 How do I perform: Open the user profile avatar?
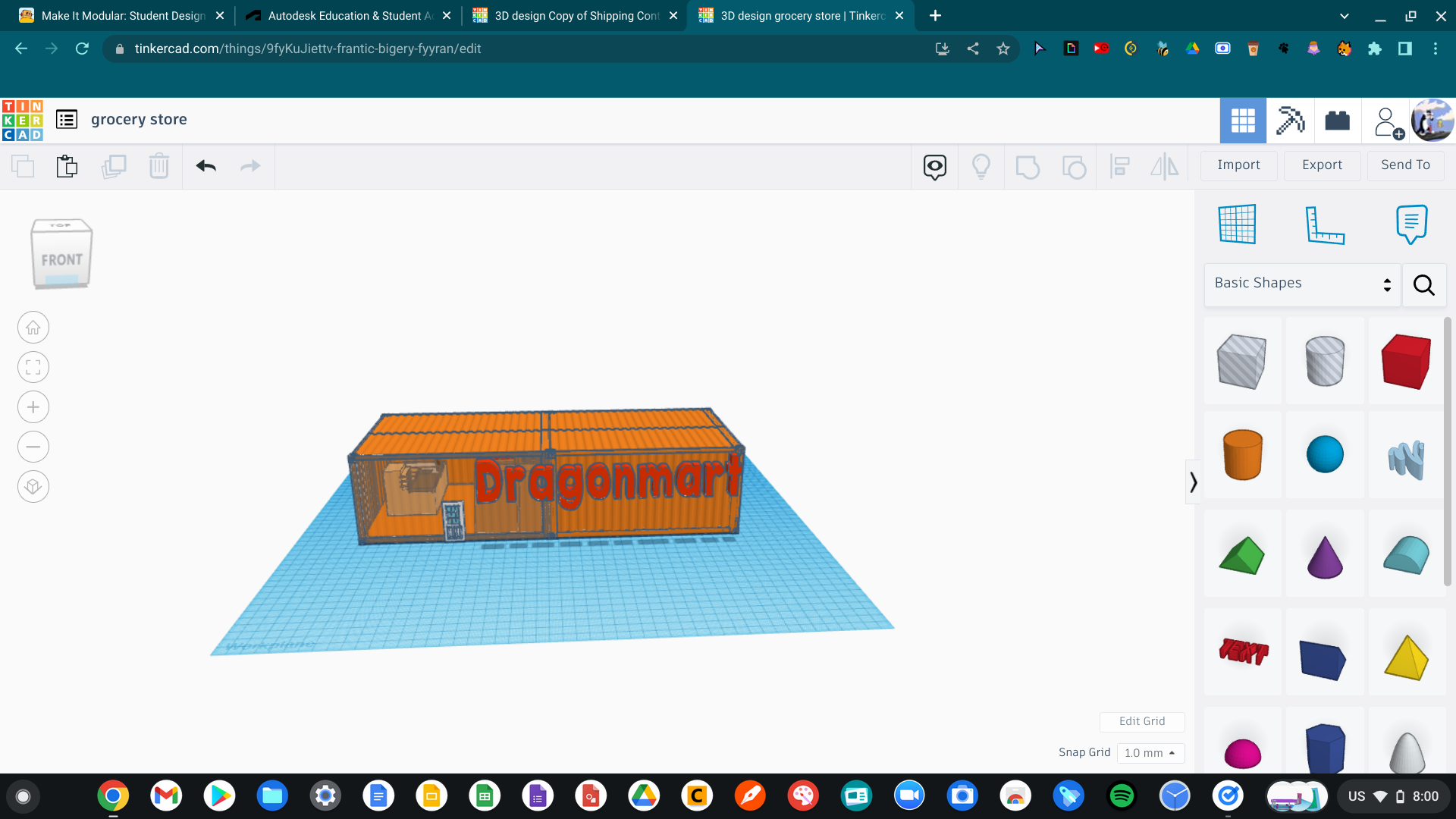point(1432,121)
